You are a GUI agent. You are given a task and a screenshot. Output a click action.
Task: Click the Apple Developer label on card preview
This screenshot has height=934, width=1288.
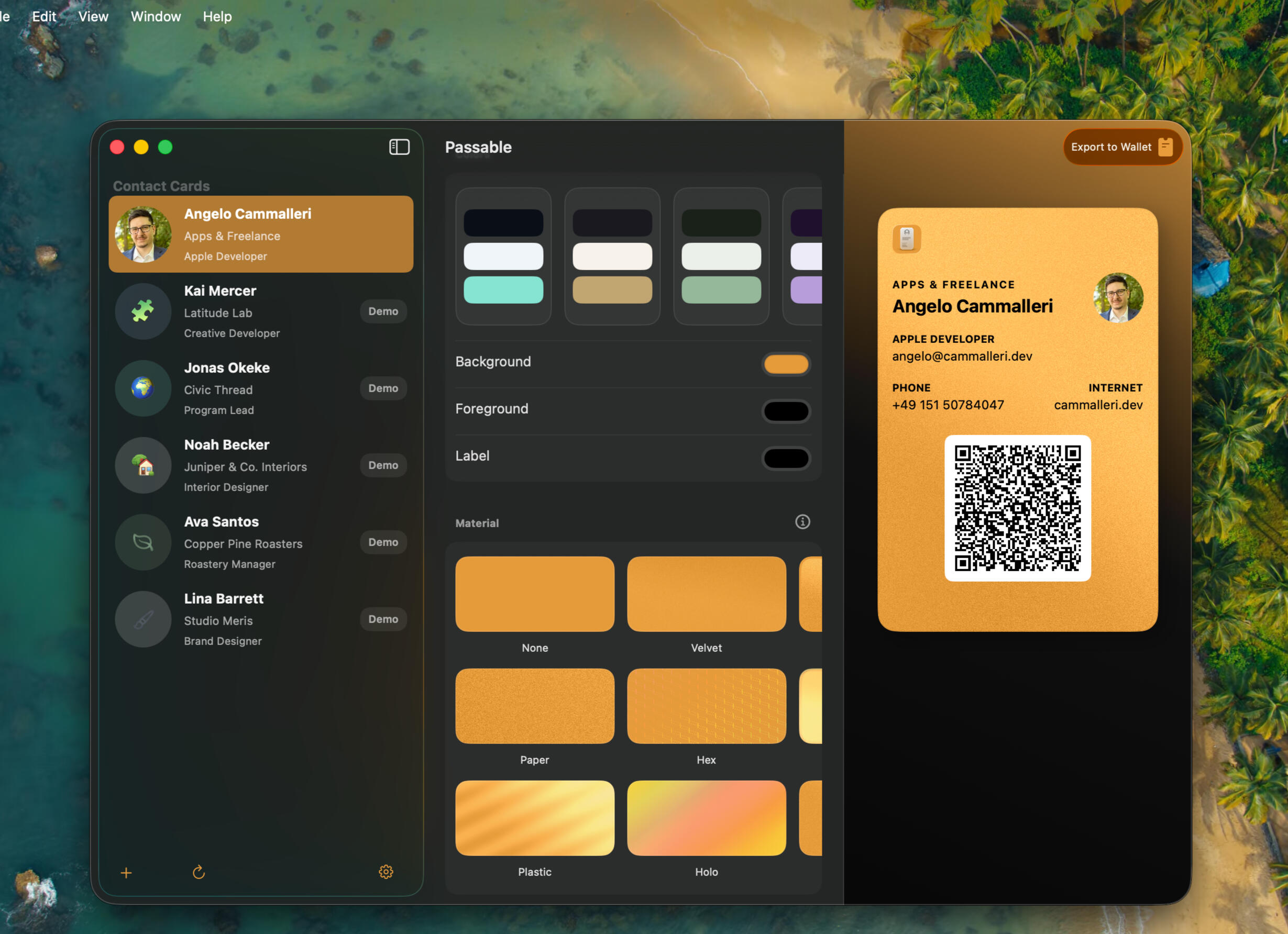943,339
